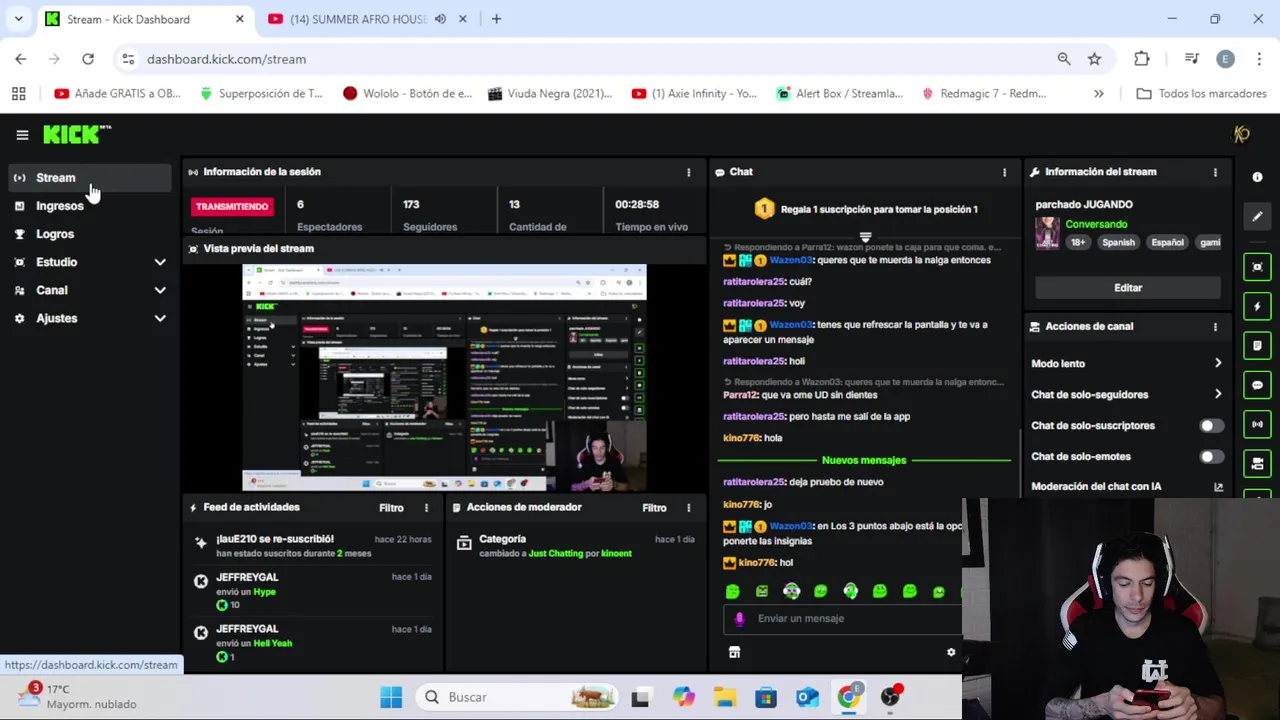The height and width of the screenshot is (720, 1280).
Task: Open the info icon in the right rail
Action: [x=1257, y=177]
